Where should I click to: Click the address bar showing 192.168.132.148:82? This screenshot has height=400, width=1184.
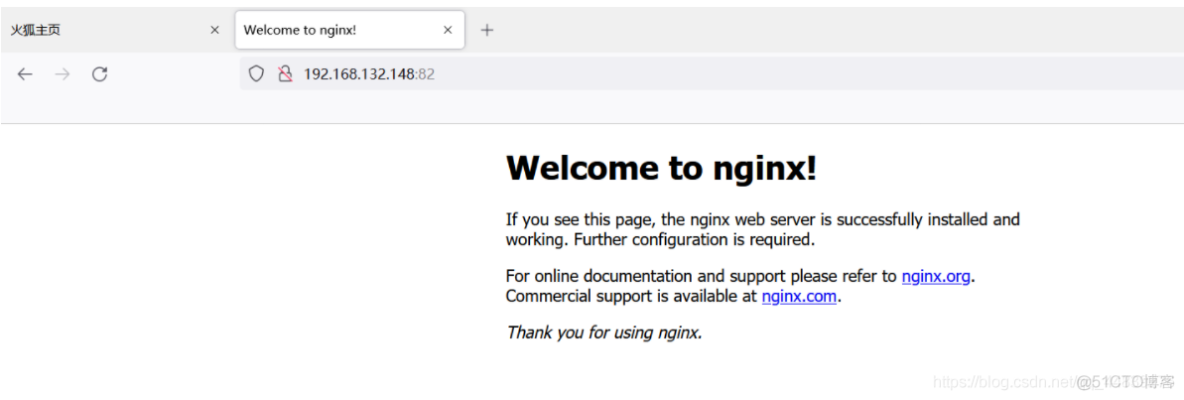pos(600,74)
